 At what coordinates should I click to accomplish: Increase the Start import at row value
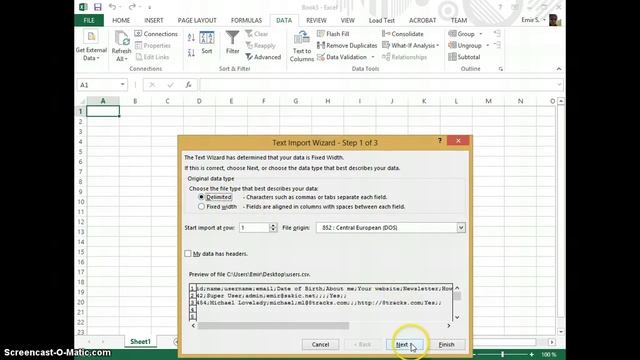[x=273, y=225]
